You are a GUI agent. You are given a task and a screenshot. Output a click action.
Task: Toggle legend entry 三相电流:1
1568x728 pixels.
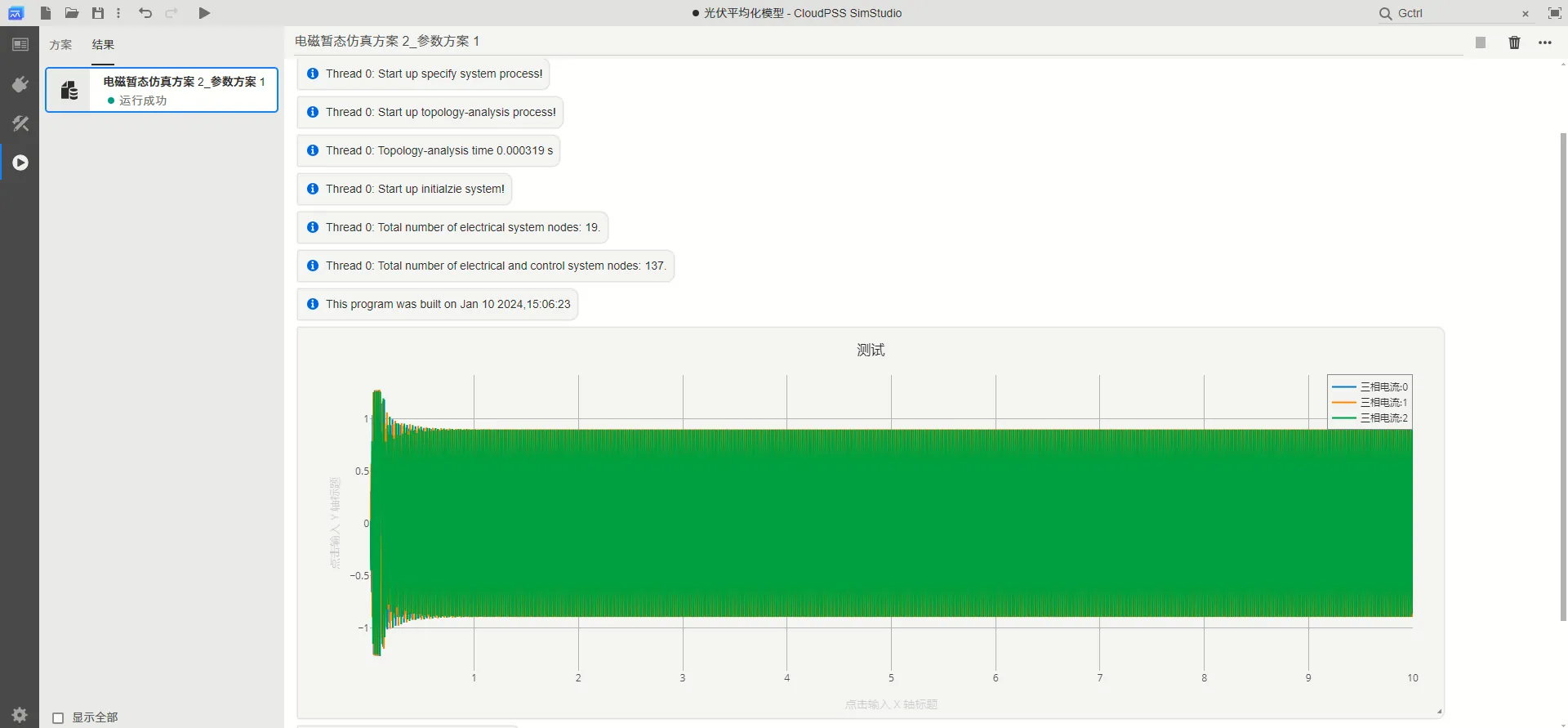tap(1370, 402)
